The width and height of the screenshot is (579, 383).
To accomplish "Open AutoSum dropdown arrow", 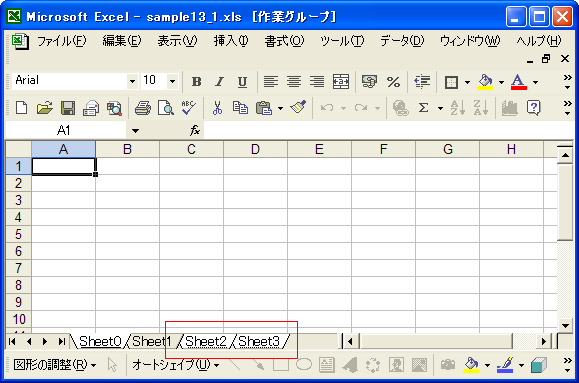I will (440, 108).
